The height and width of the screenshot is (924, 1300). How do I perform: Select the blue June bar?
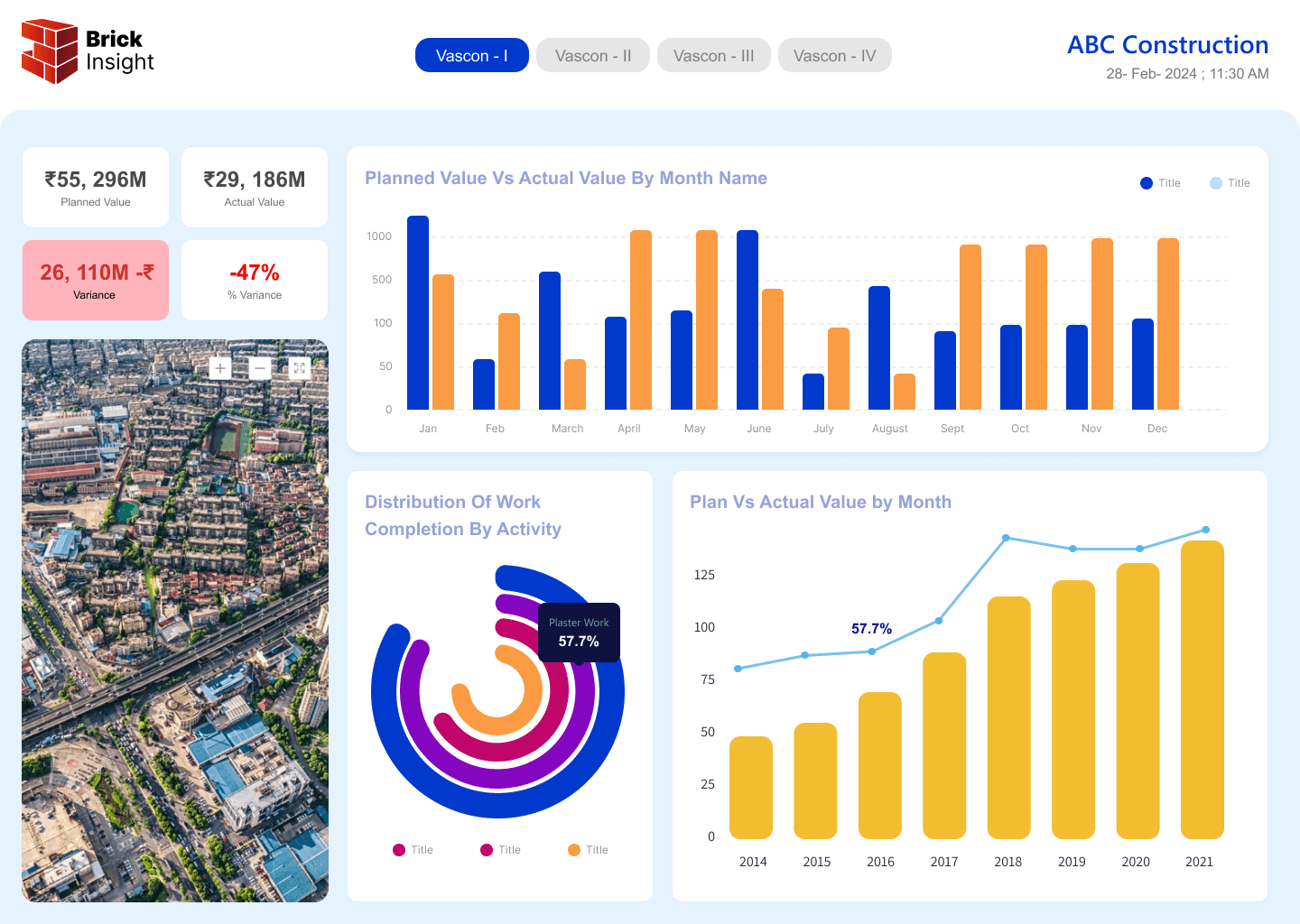coord(747,319)
